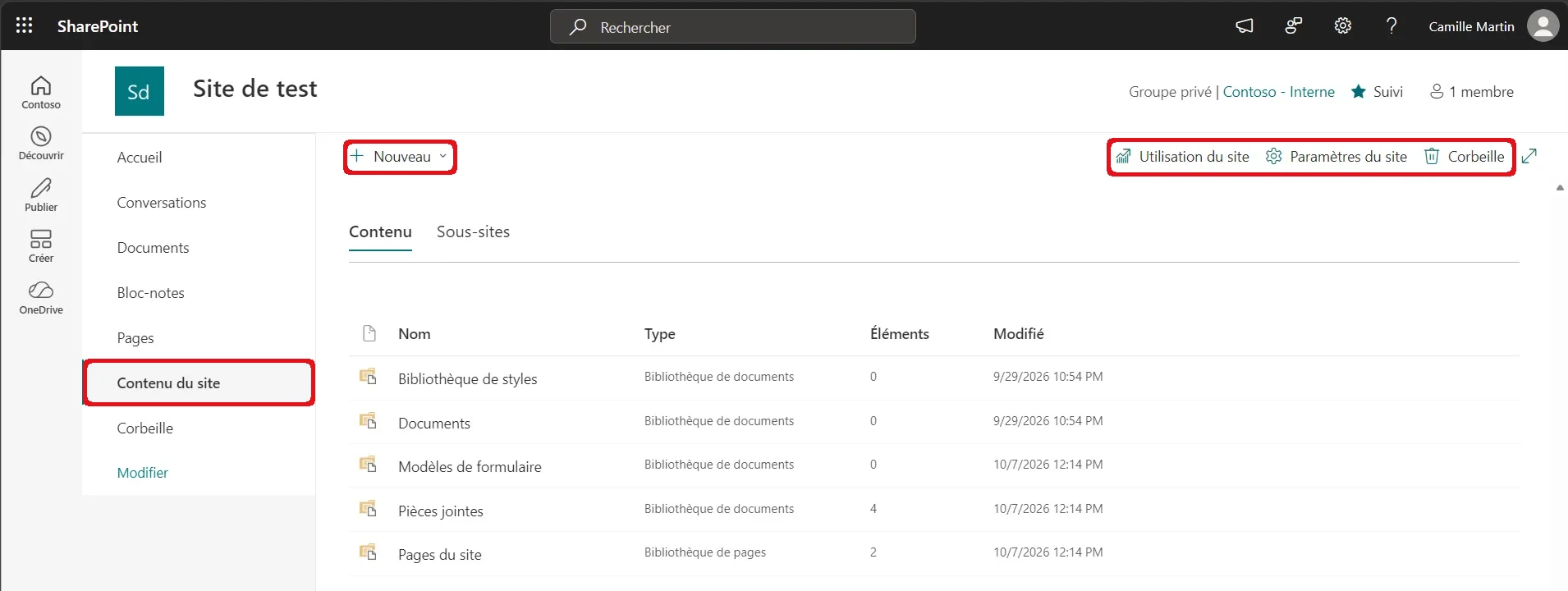Open Corbeille in the left navigation
This screenshot has height=591, width=1568.
pyautogui.click(x=145, y=428)
